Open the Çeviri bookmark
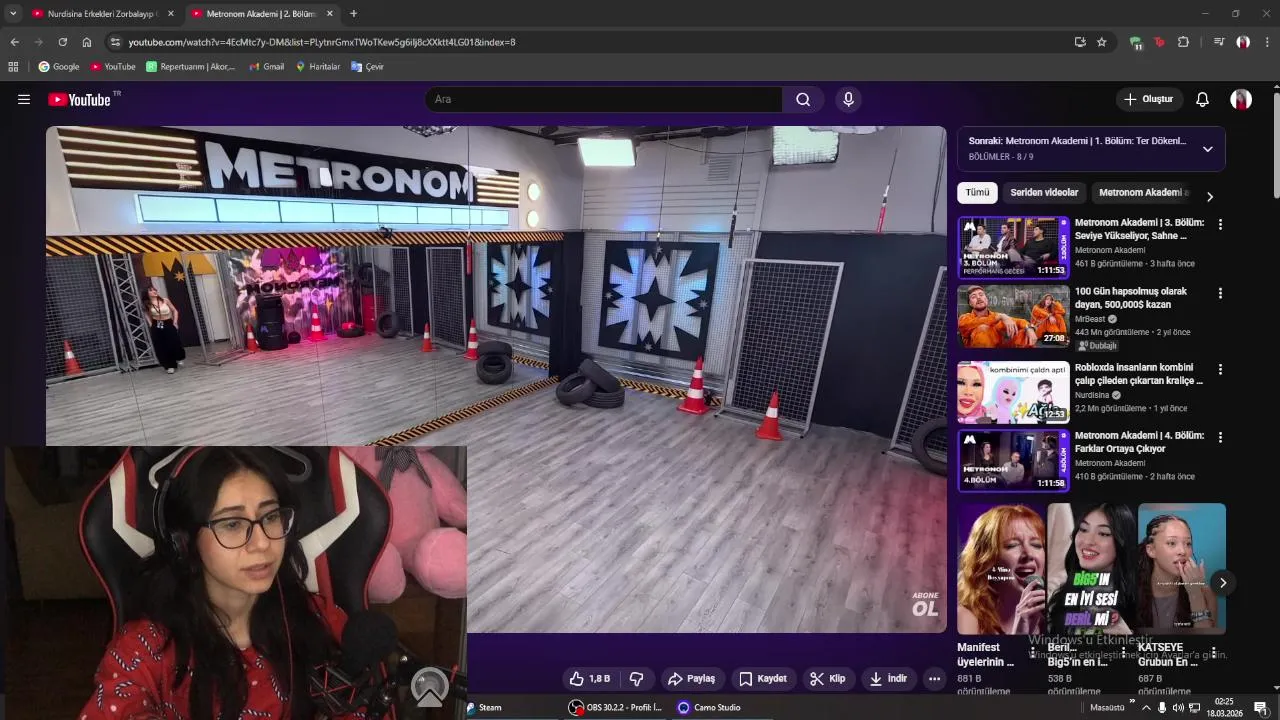Image resolution: width=1280 pixels, height=720 pixels. pos(367,67)
